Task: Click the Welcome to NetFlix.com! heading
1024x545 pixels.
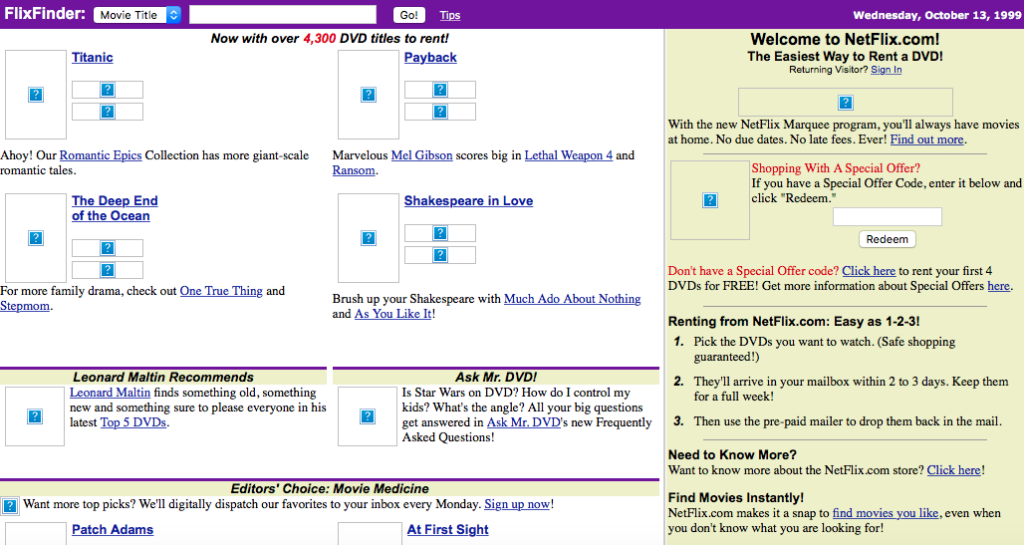Action: point(845,39)
